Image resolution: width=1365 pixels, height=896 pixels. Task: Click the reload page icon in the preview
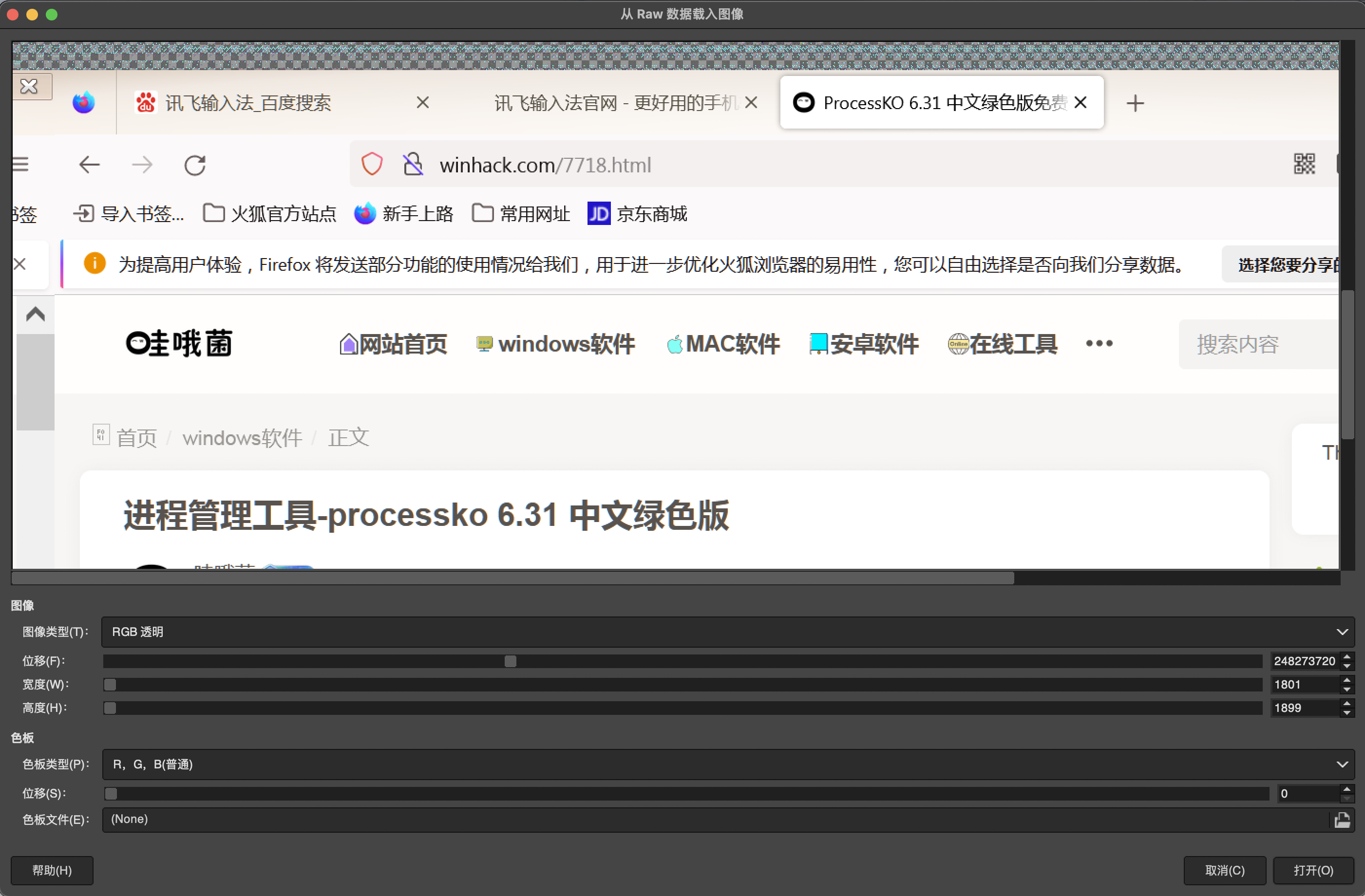(x=195, y=165)
